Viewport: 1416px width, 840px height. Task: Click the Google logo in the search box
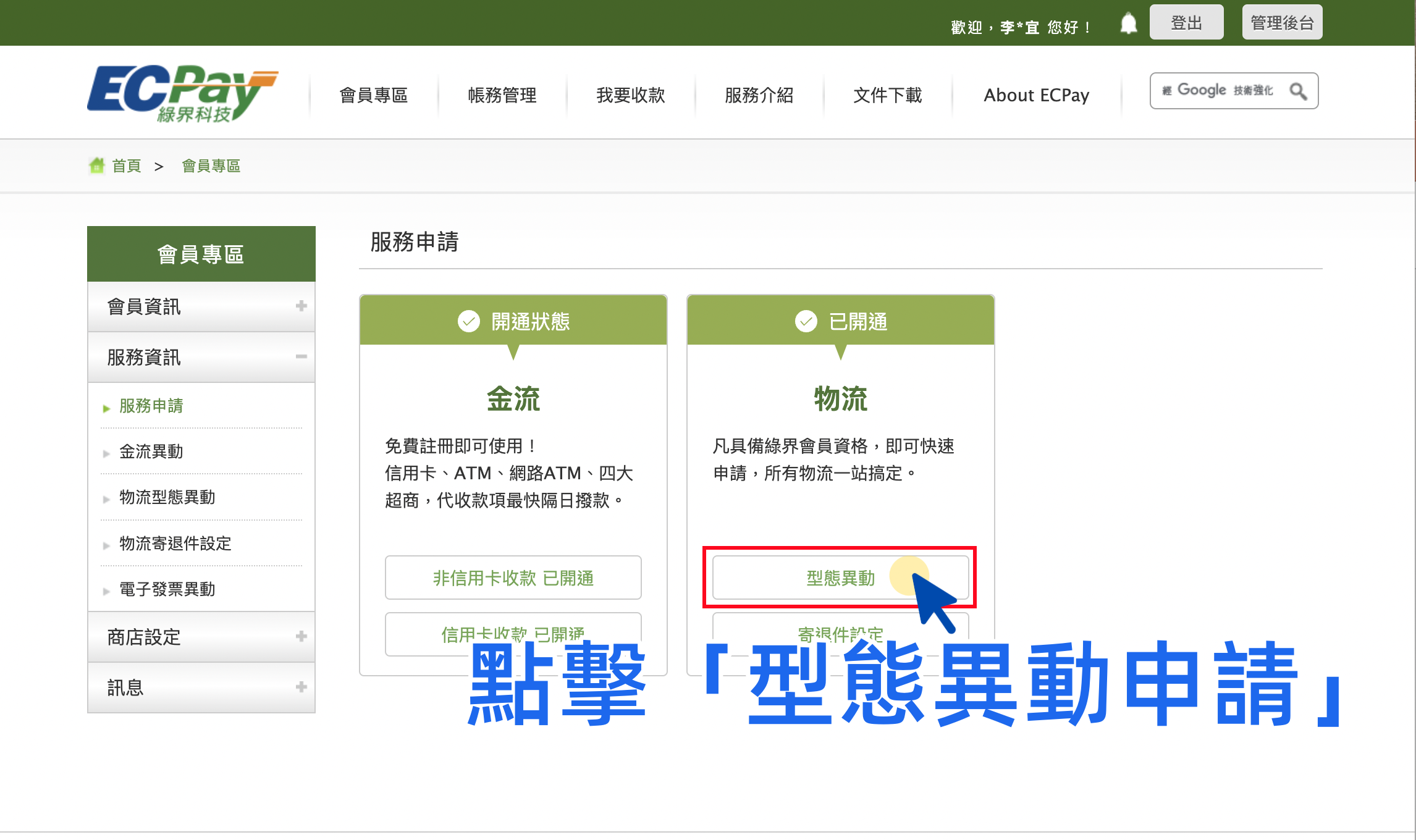(x=1200, y=90)
